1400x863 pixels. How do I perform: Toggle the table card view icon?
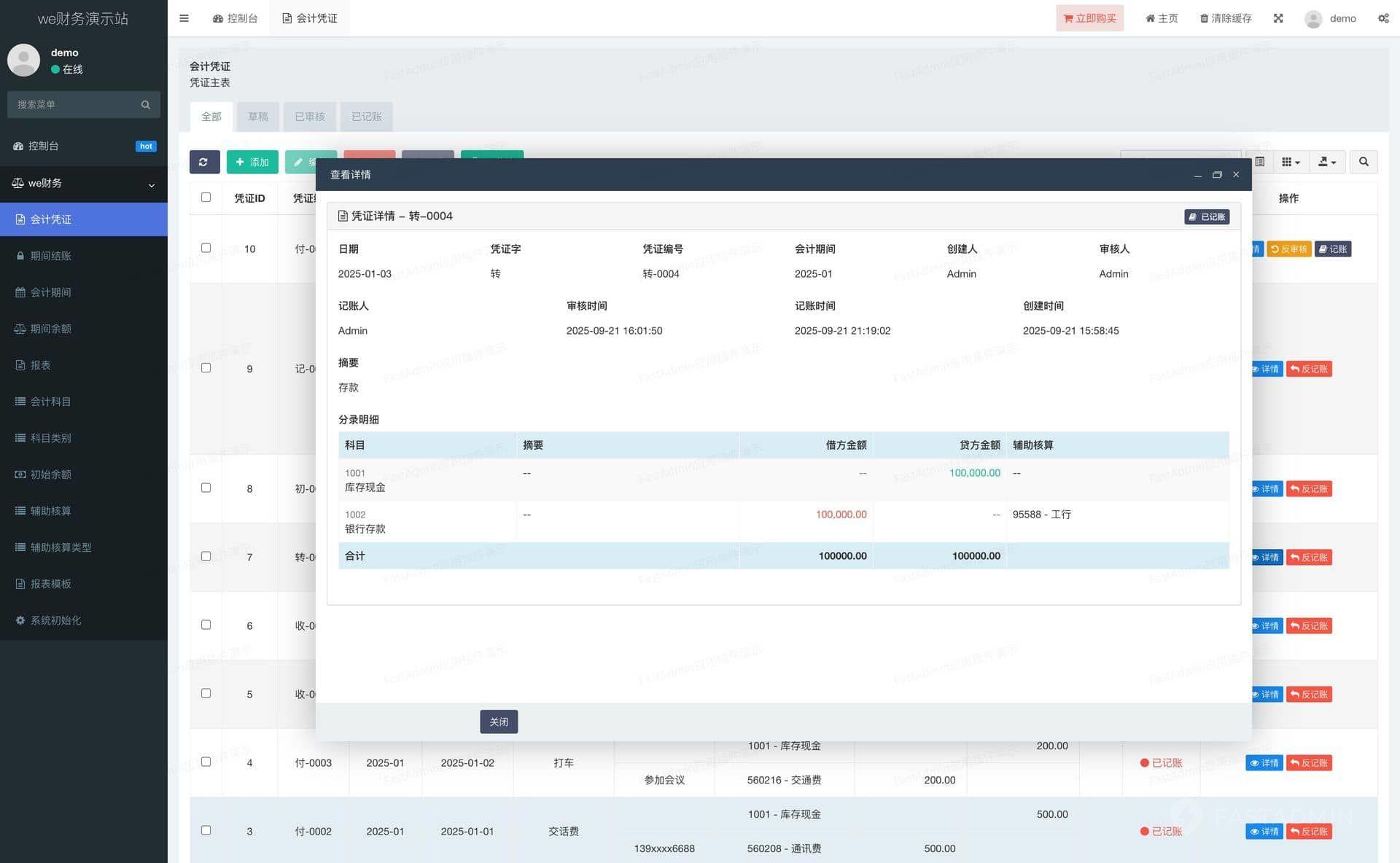coord(1260,162)
